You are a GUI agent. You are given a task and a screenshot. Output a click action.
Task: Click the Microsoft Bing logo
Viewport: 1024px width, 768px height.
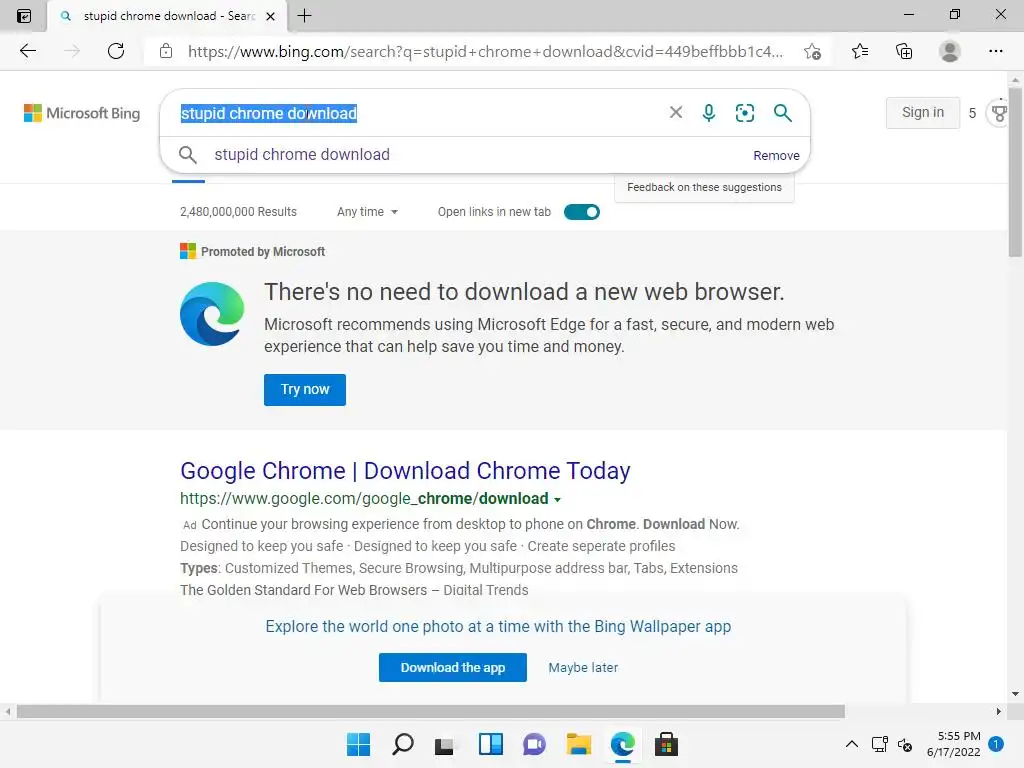click(82, 113)
